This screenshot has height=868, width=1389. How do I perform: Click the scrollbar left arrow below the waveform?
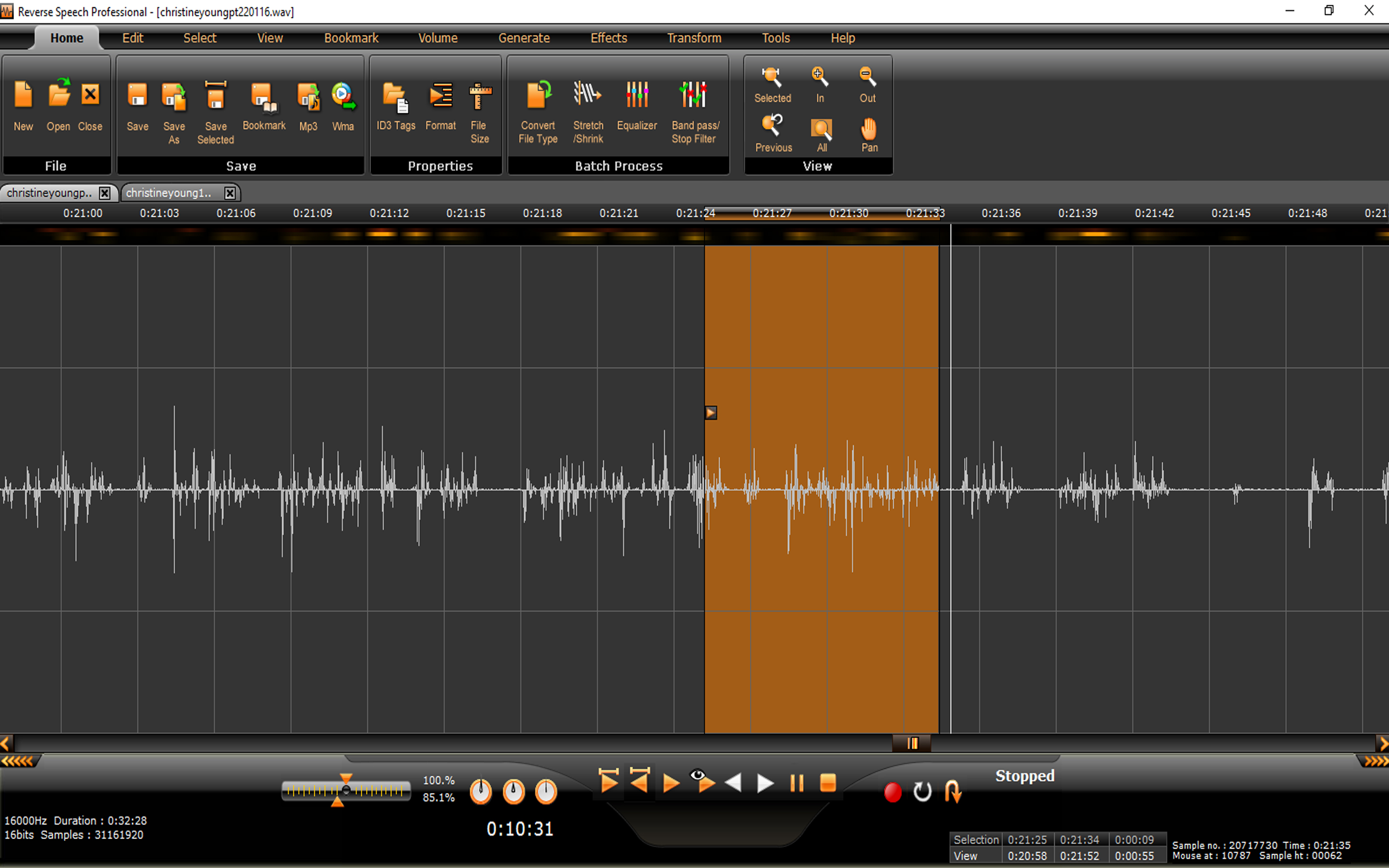[x=6, y=744]
